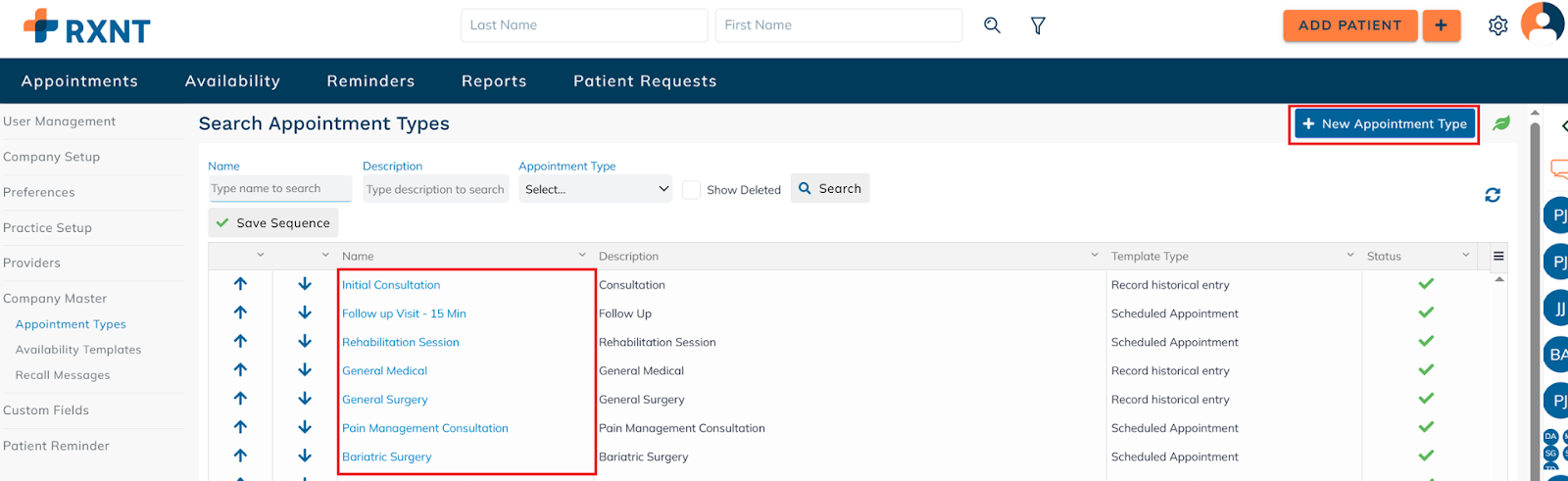Click the orange plus quick-add button
Screen dimensions: 1568x481
(1441, 25)
